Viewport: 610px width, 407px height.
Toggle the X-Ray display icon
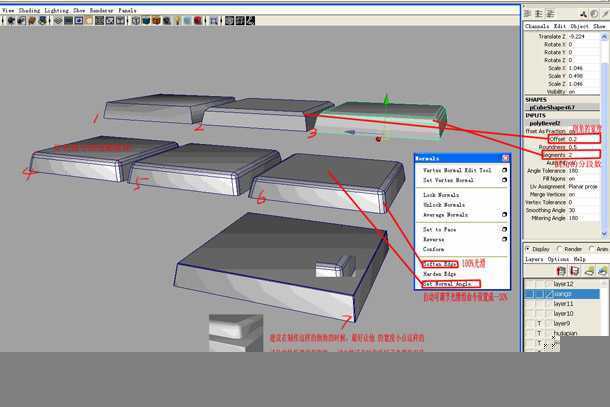click(230, 20)
